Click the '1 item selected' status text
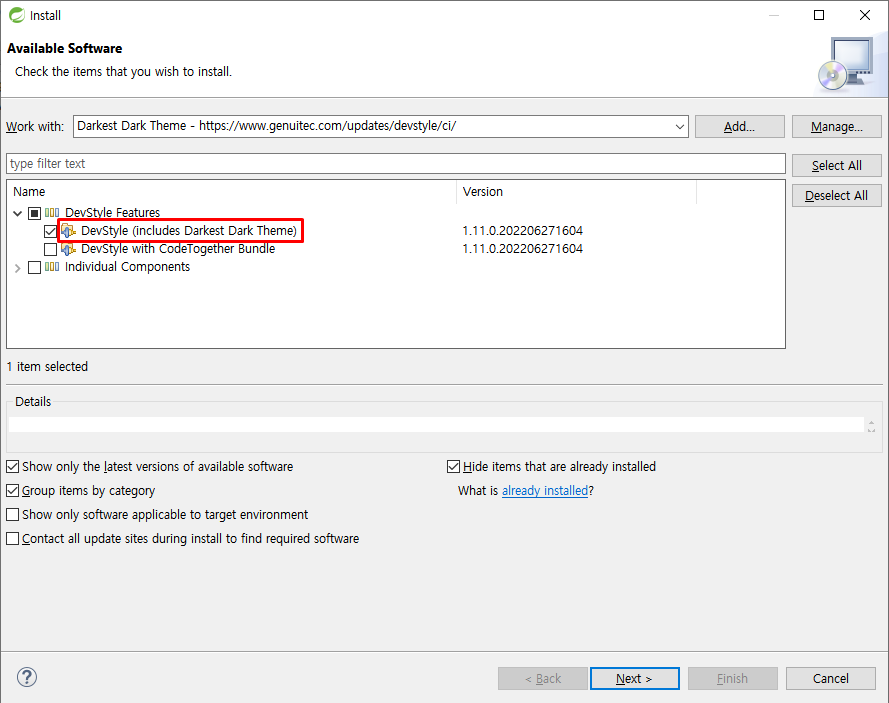 (47, 367)
